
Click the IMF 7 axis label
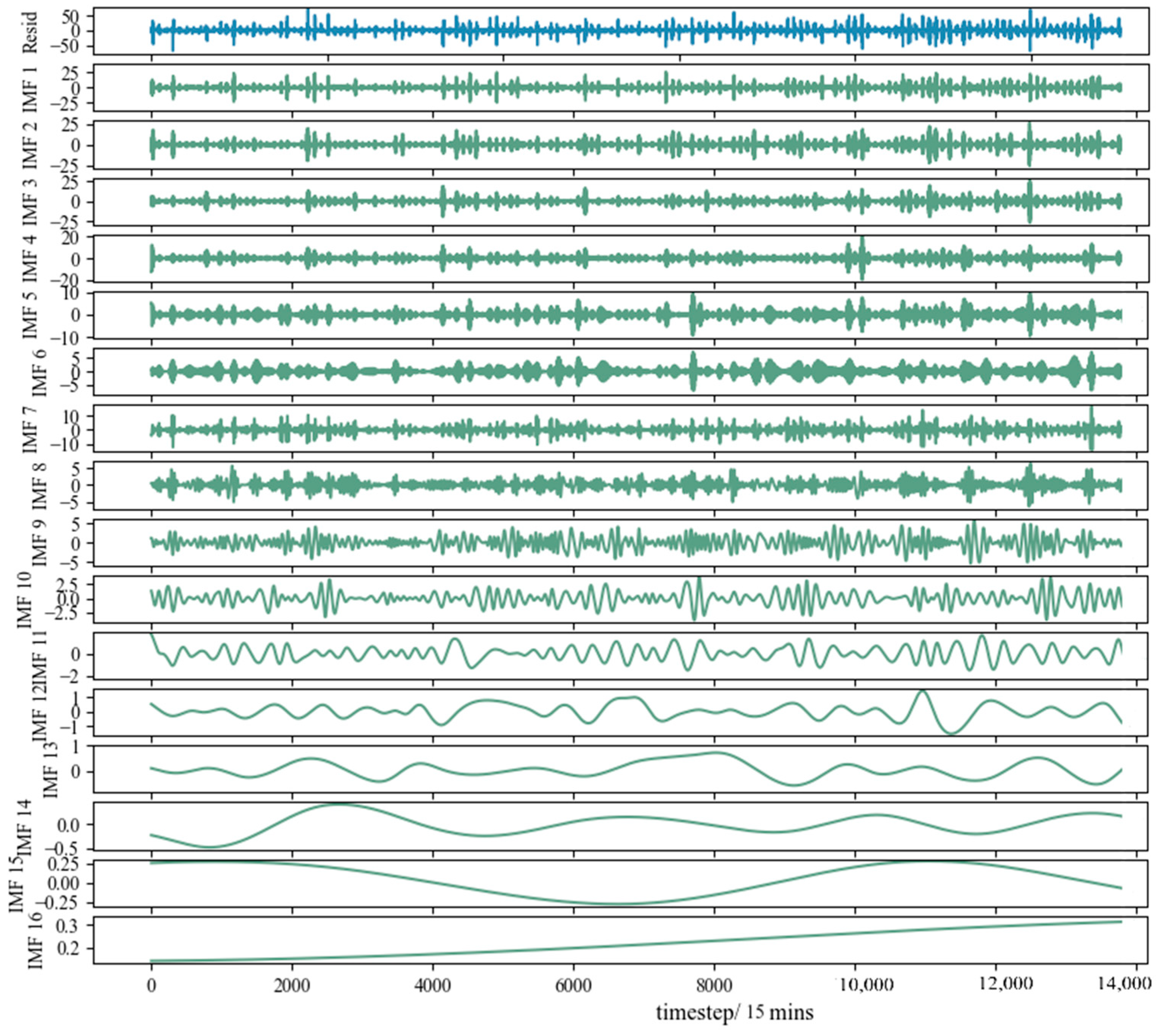pyautogui.click(x=30, y=429)
